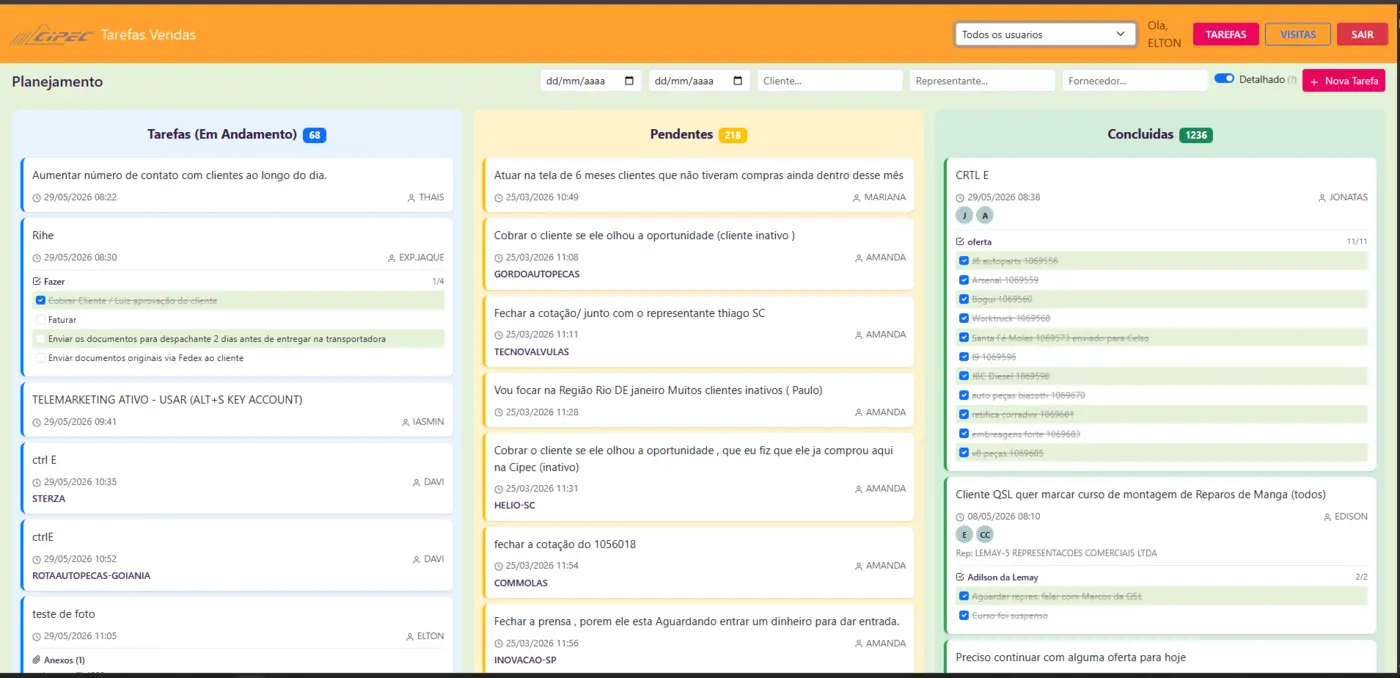Open the Atuar na tela de 6 meses task
1400x678 pixels.
point(698,185)
